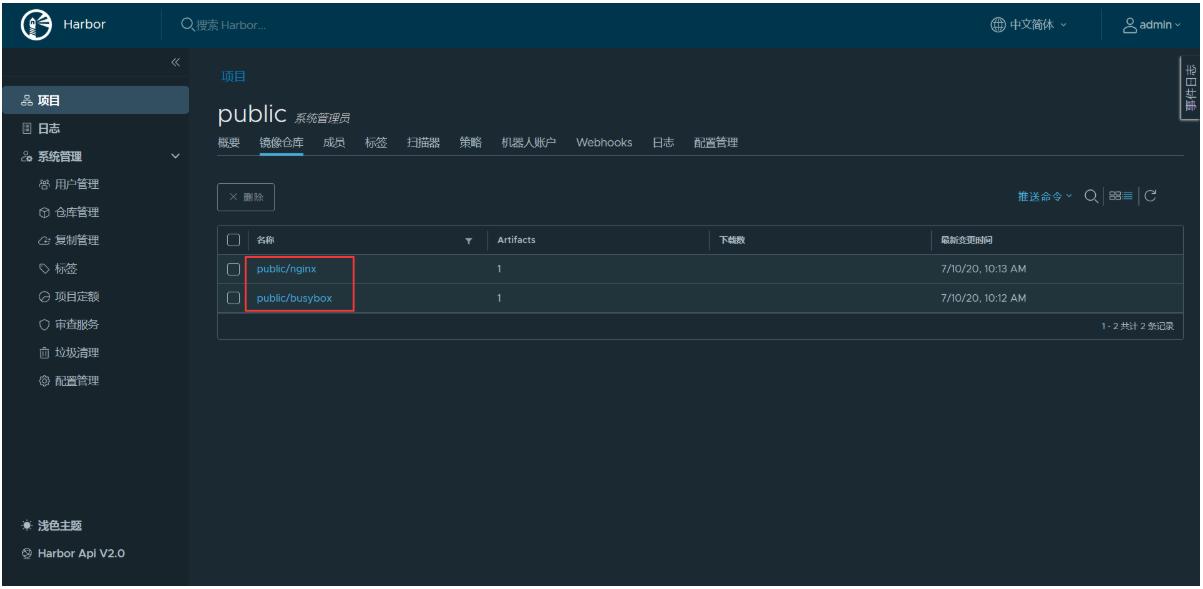Image resolution: width=1203 pixels, height=589 pixels.
Task: Check the public/nginx row checkbox
Action: click(234, 269)
